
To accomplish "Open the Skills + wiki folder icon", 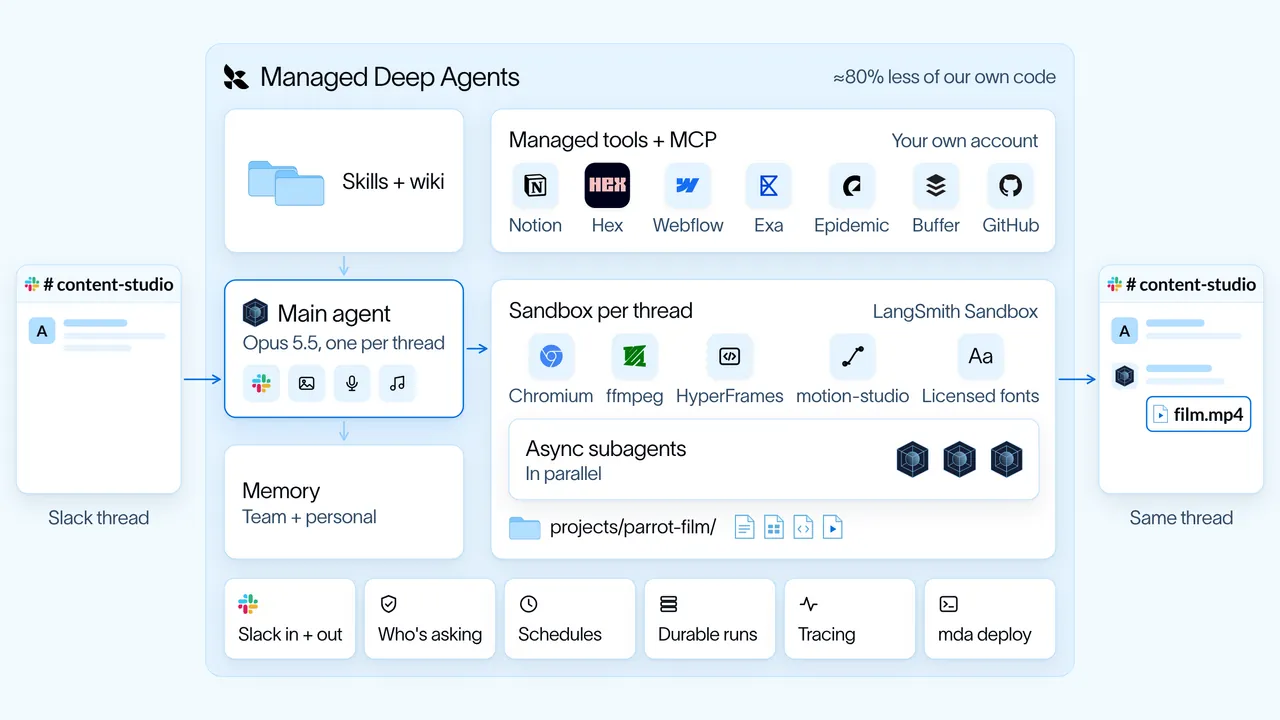I will 286,183.
